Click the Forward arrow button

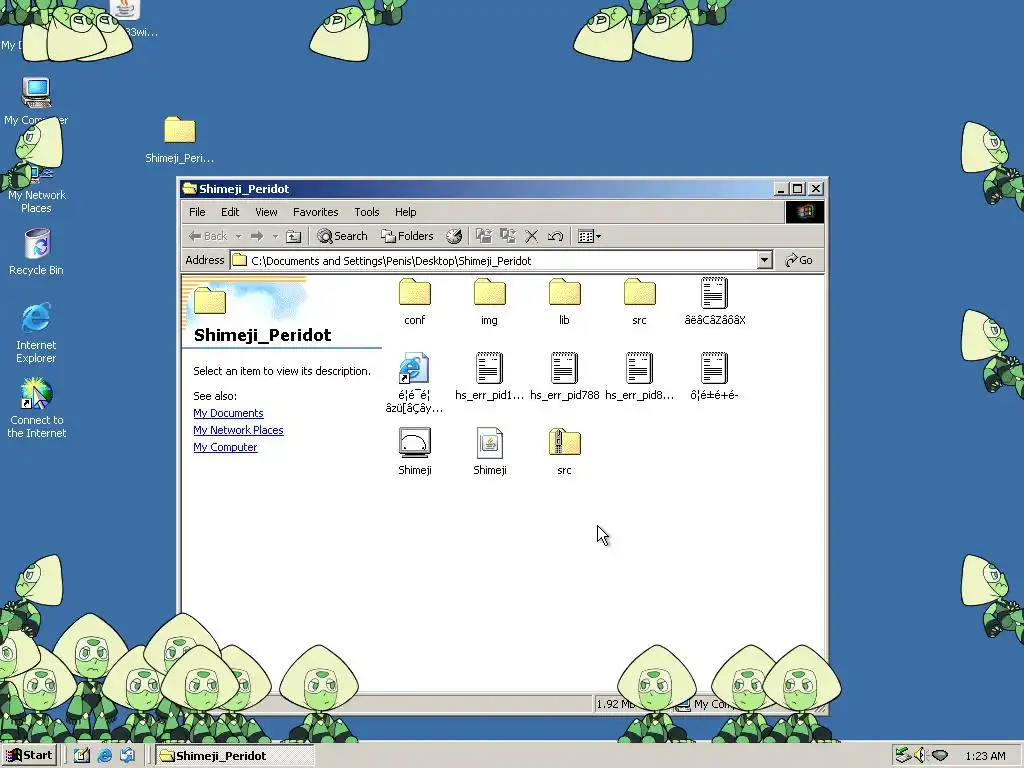click(x=257, y=236)
